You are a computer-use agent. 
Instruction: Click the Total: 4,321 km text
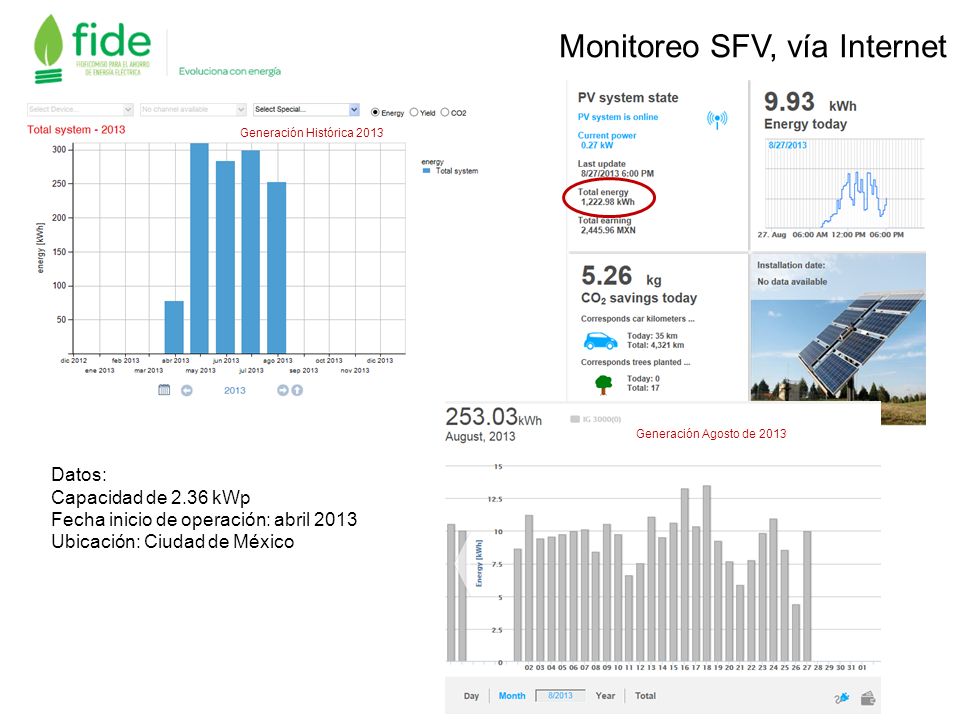[655, 345]
